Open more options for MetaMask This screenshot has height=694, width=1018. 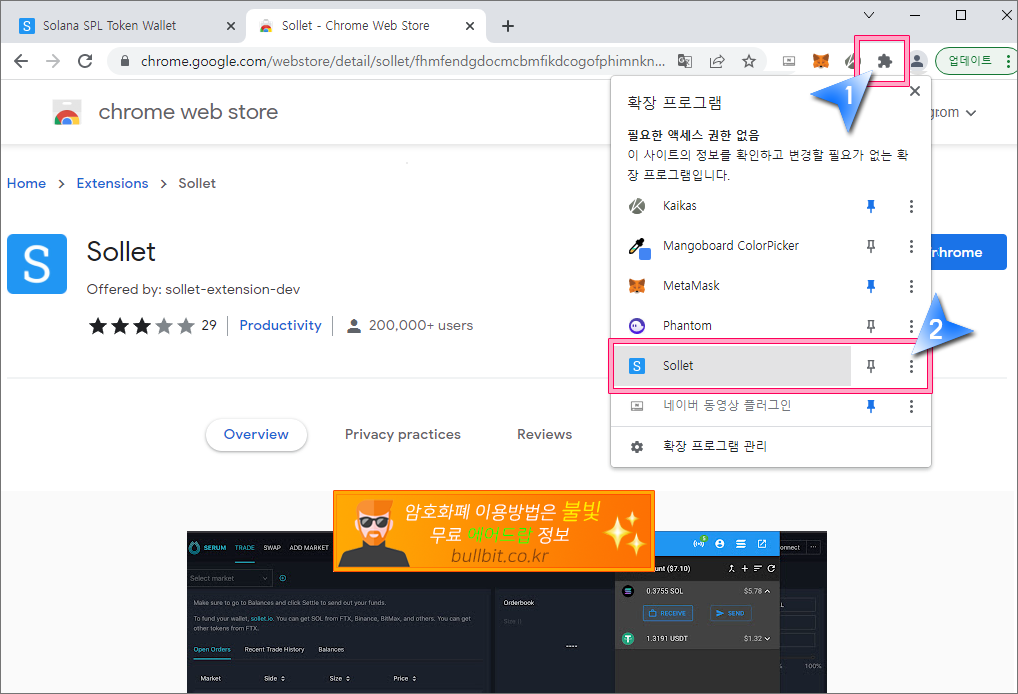(911, 286)
